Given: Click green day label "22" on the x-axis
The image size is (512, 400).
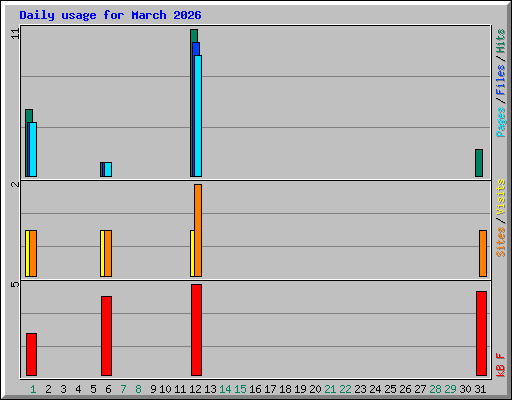Looking at the screenshot, I should [x=345, y=389].
